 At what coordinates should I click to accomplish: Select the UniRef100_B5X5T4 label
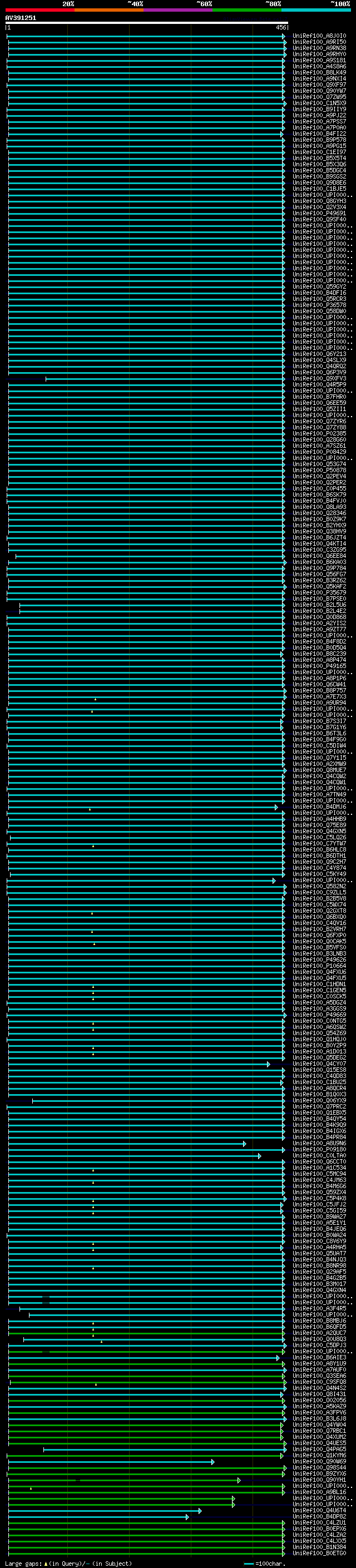point(319,159)
